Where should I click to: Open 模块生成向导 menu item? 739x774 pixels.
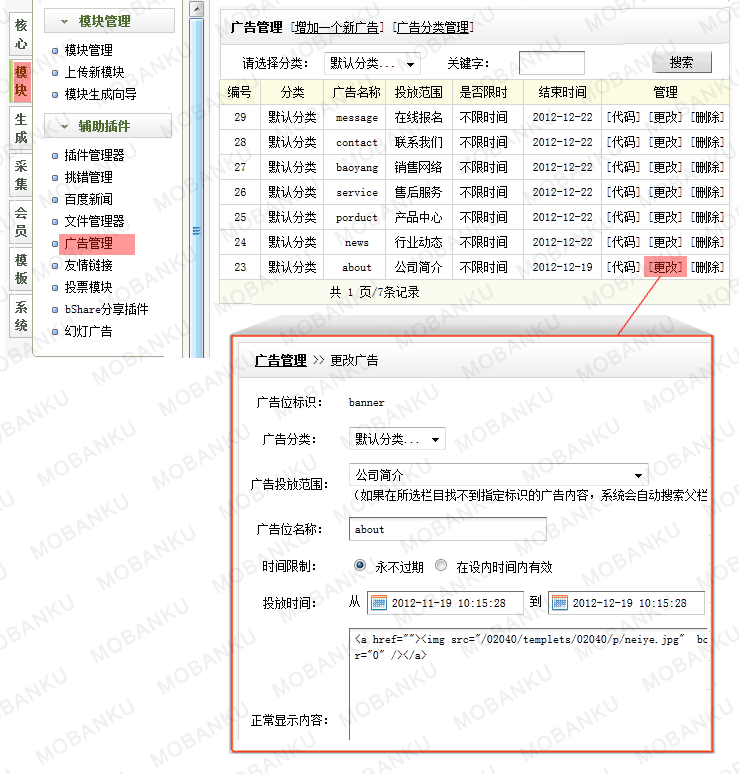101,94
